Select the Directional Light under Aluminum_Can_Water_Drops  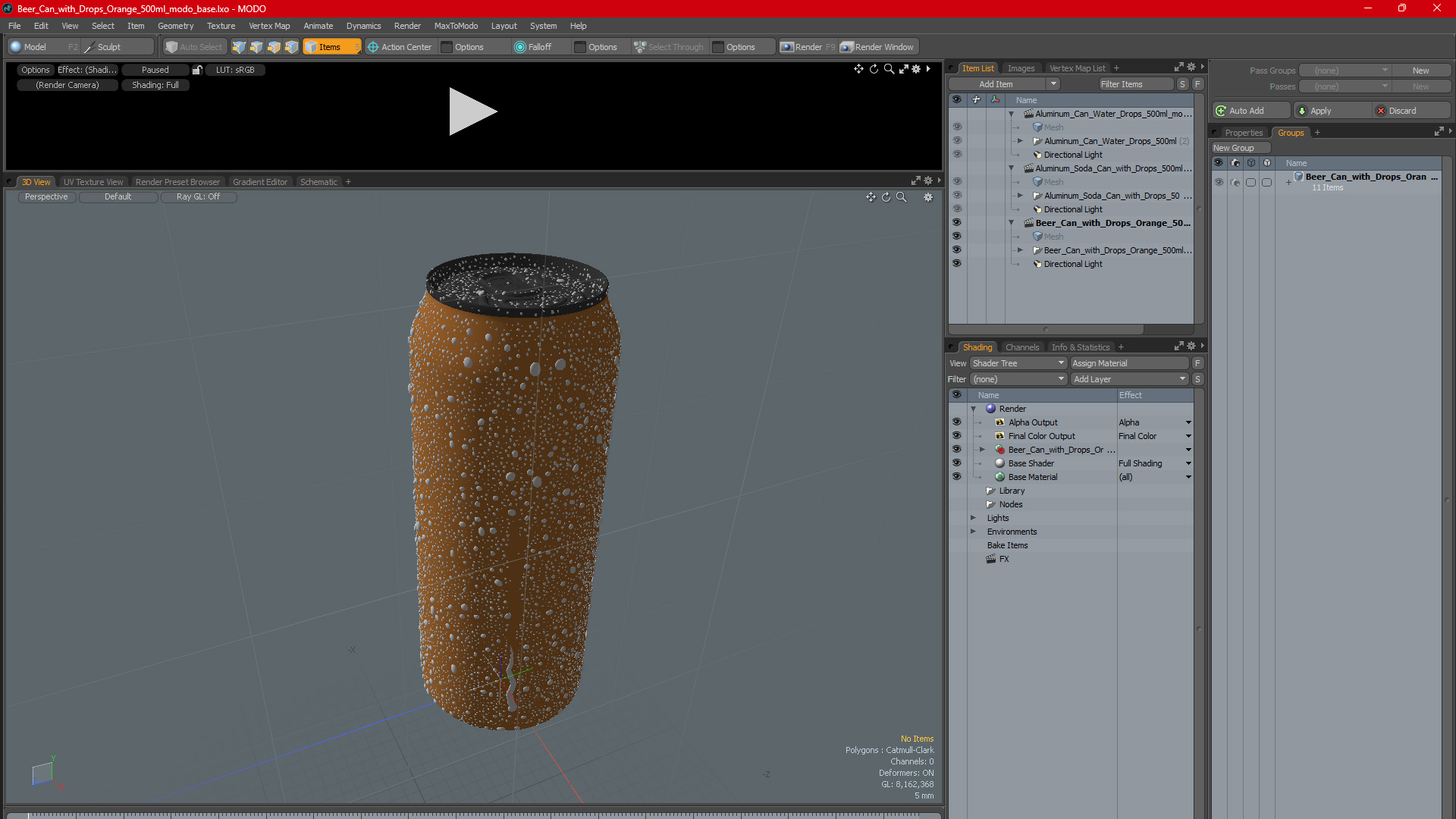click(1072, 155)
